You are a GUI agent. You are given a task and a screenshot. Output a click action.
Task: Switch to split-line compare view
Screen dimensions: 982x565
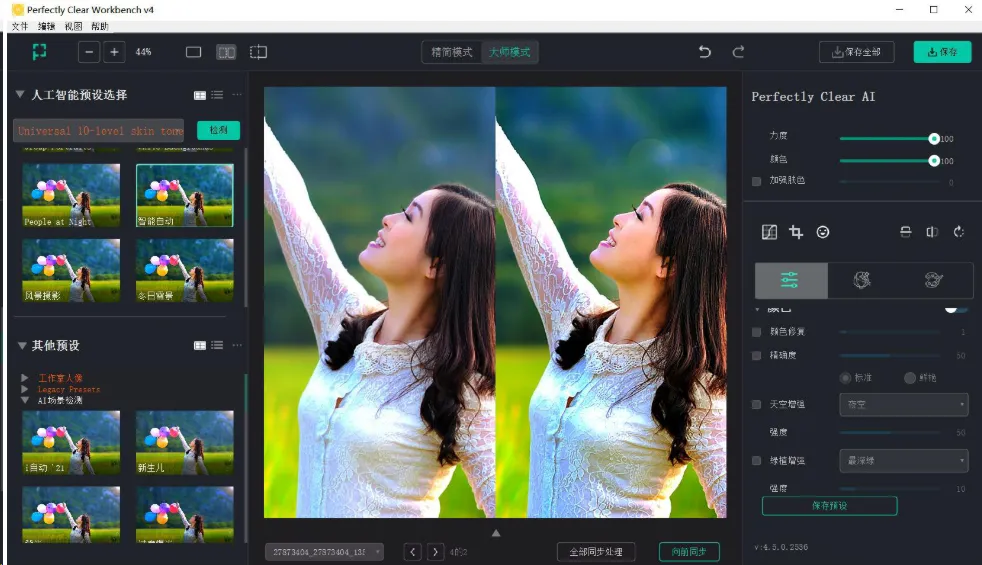(258, 52)
